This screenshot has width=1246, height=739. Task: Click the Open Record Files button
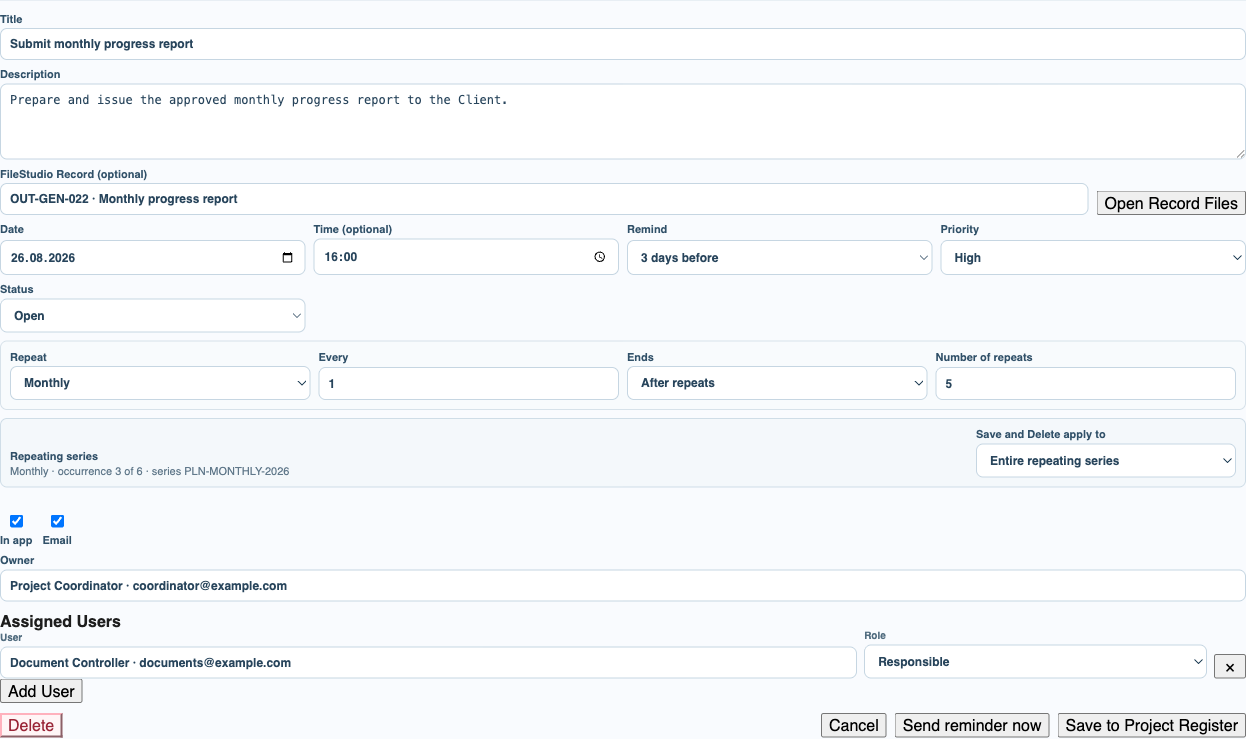tap(1171, 203)
